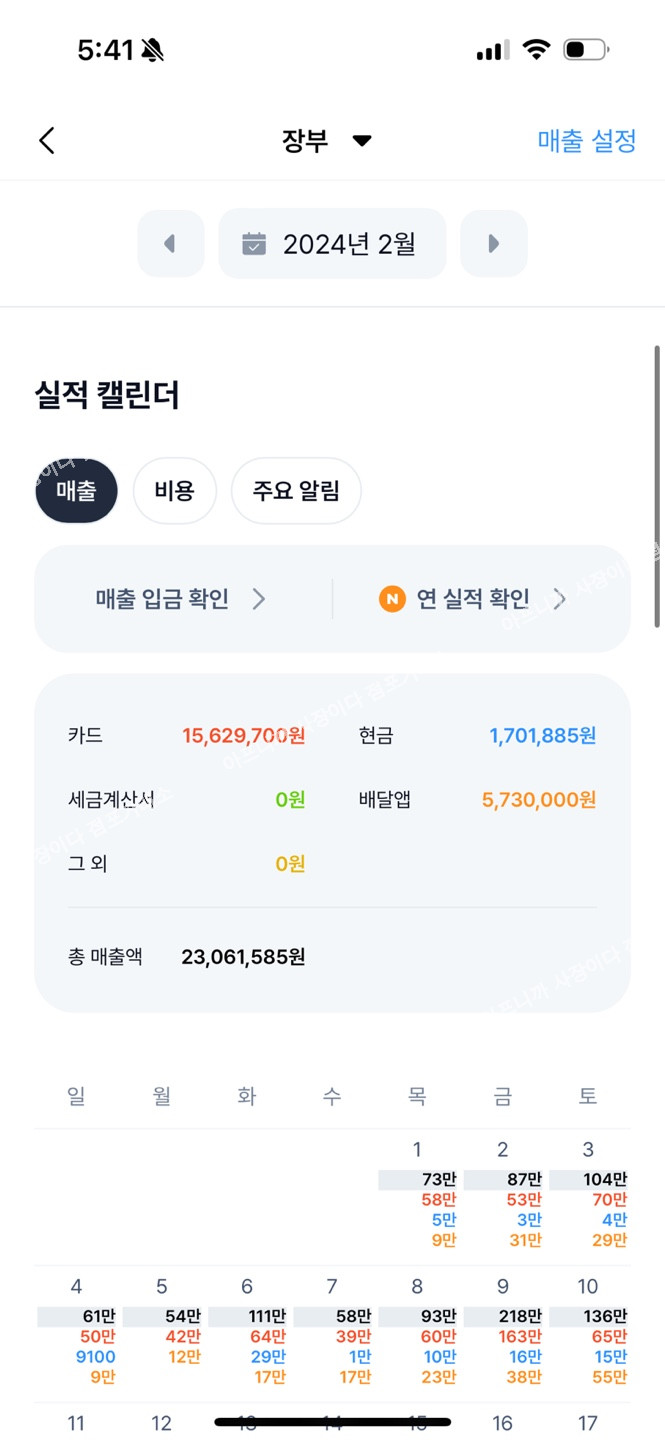Open the 2024년 2월 date picker
Viewport: 665px width, 1440px height.
pos(332,243)
